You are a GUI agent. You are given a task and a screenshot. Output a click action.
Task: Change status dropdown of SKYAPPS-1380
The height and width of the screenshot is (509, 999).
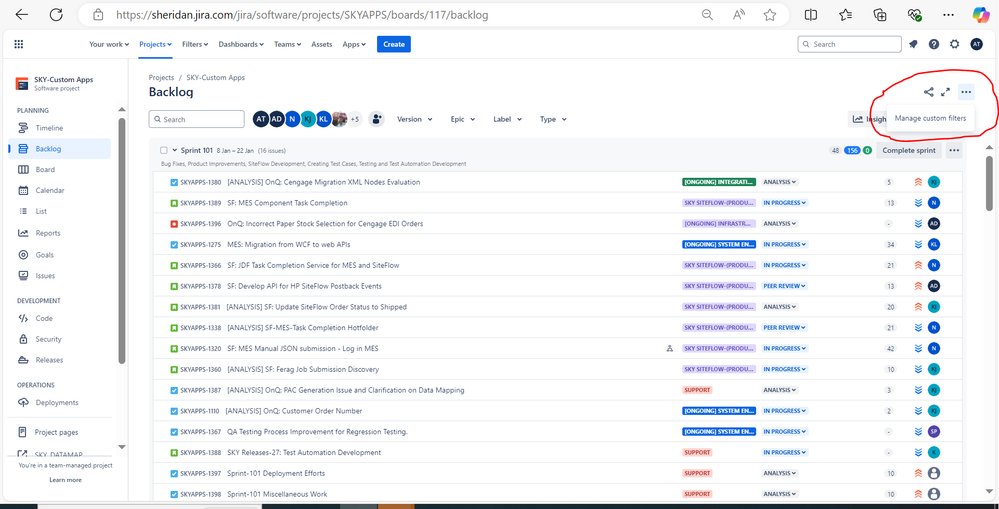click(780, 182)
